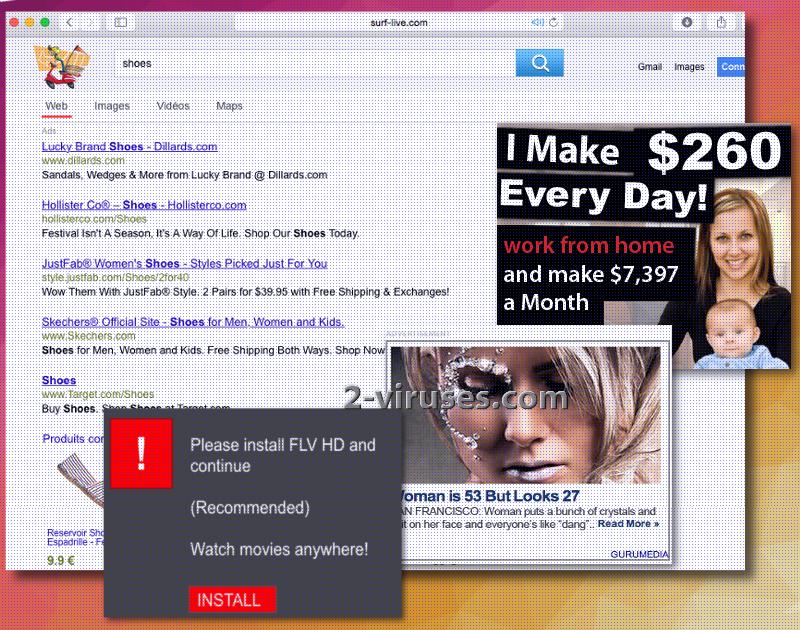Switch to the Vidéos tab
The width and height of the screenshot is (800, 630).
173,105
